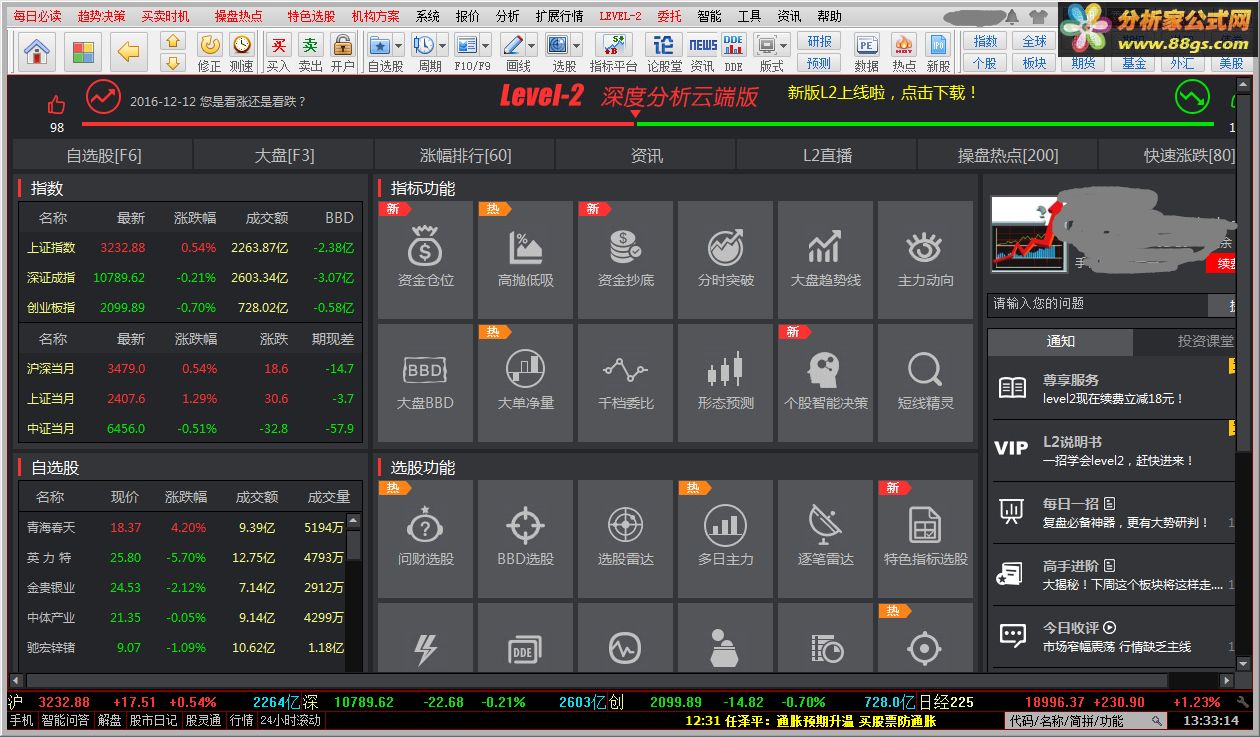The height and width of the screenshot is (737, 1260).
Task: Open the 热点 flame toolbar icon
Action: (904, 51)
